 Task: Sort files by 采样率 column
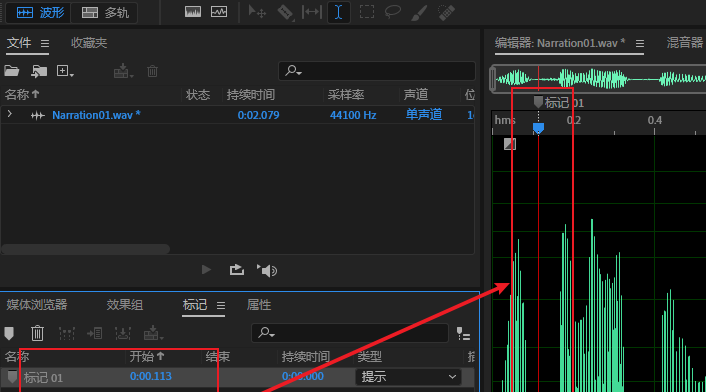[x=346, y=95]
